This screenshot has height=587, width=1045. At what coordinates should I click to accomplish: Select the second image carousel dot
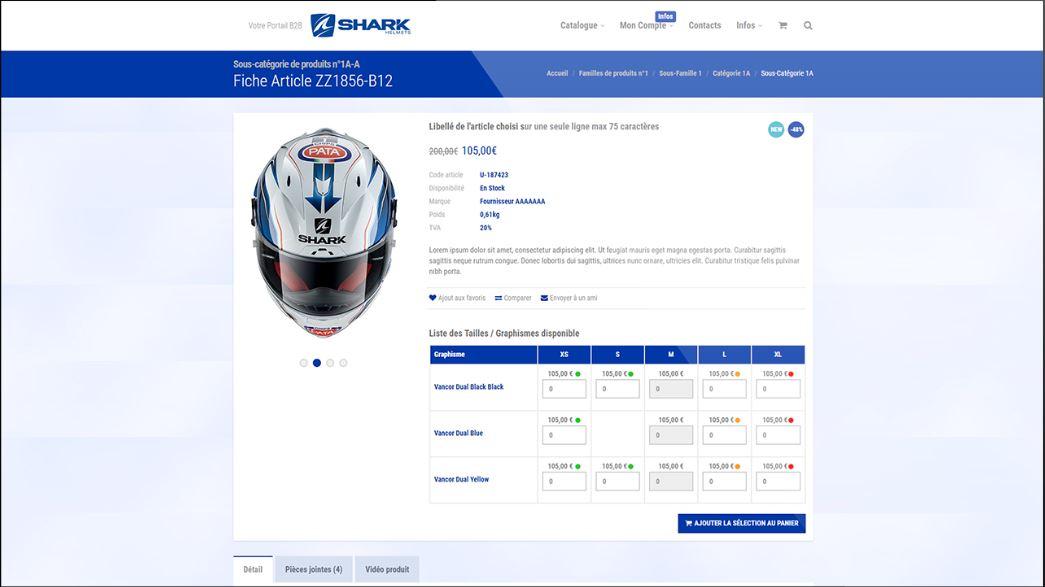pos(317,363)
